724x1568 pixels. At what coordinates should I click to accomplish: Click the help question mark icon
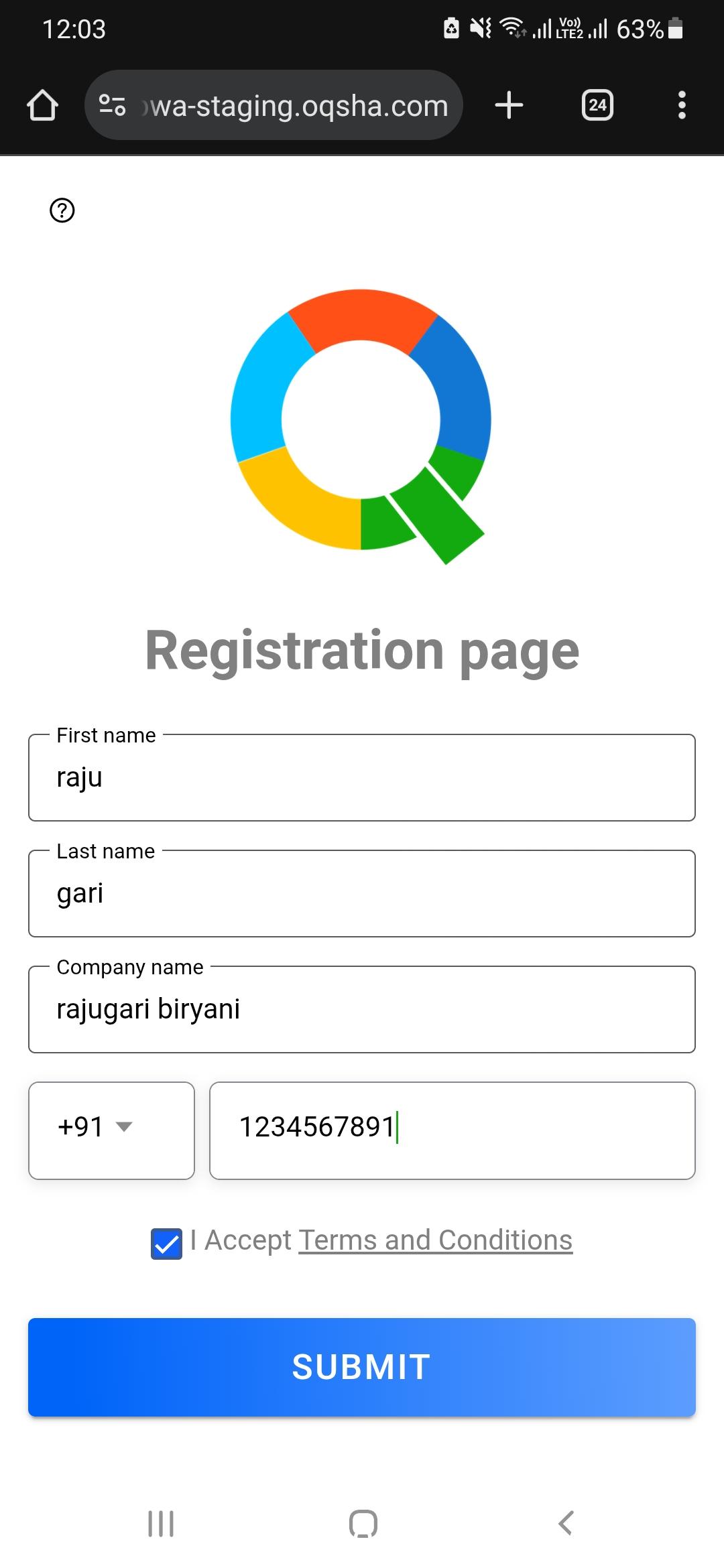pyautogui.click(x=62, y=210)
